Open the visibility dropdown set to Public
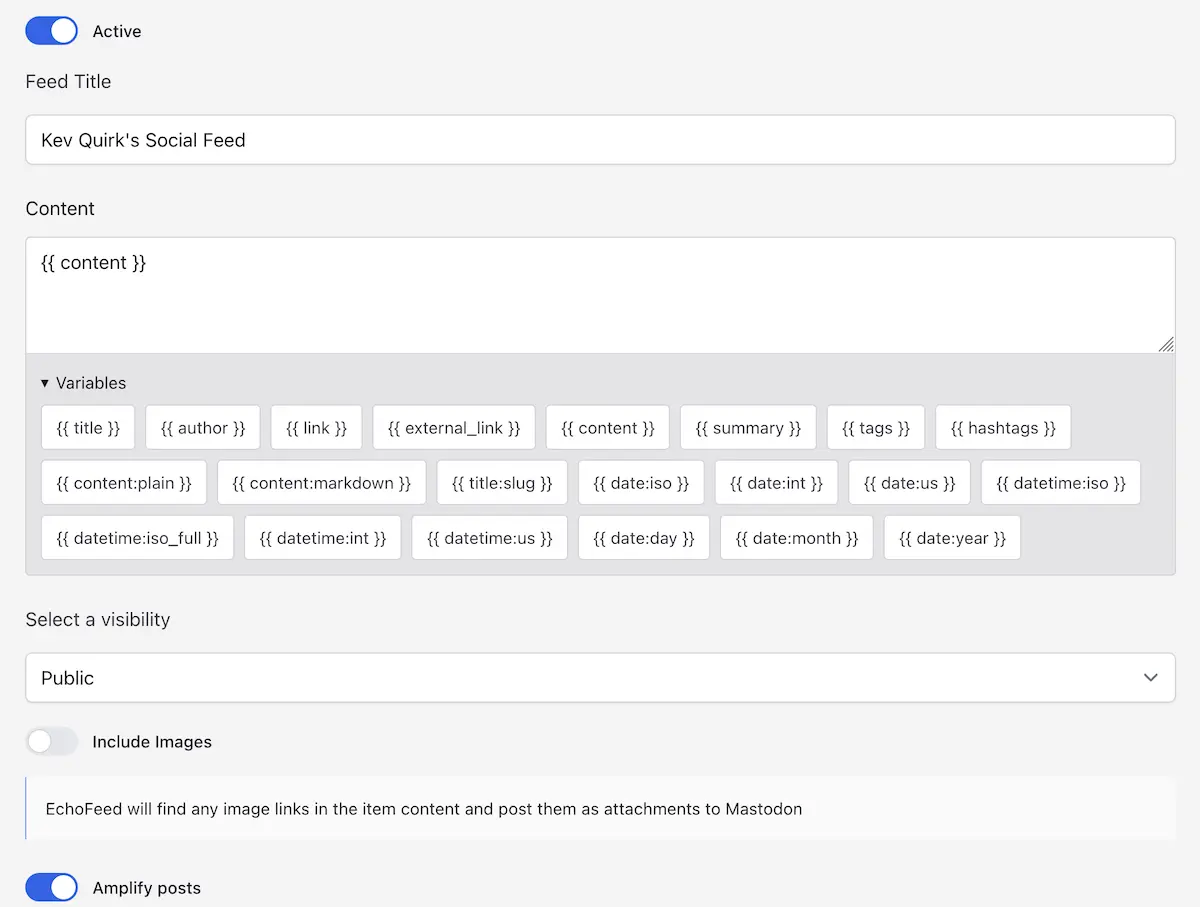The width and height of the screenshot is (1200, 907). pos(600,678)
